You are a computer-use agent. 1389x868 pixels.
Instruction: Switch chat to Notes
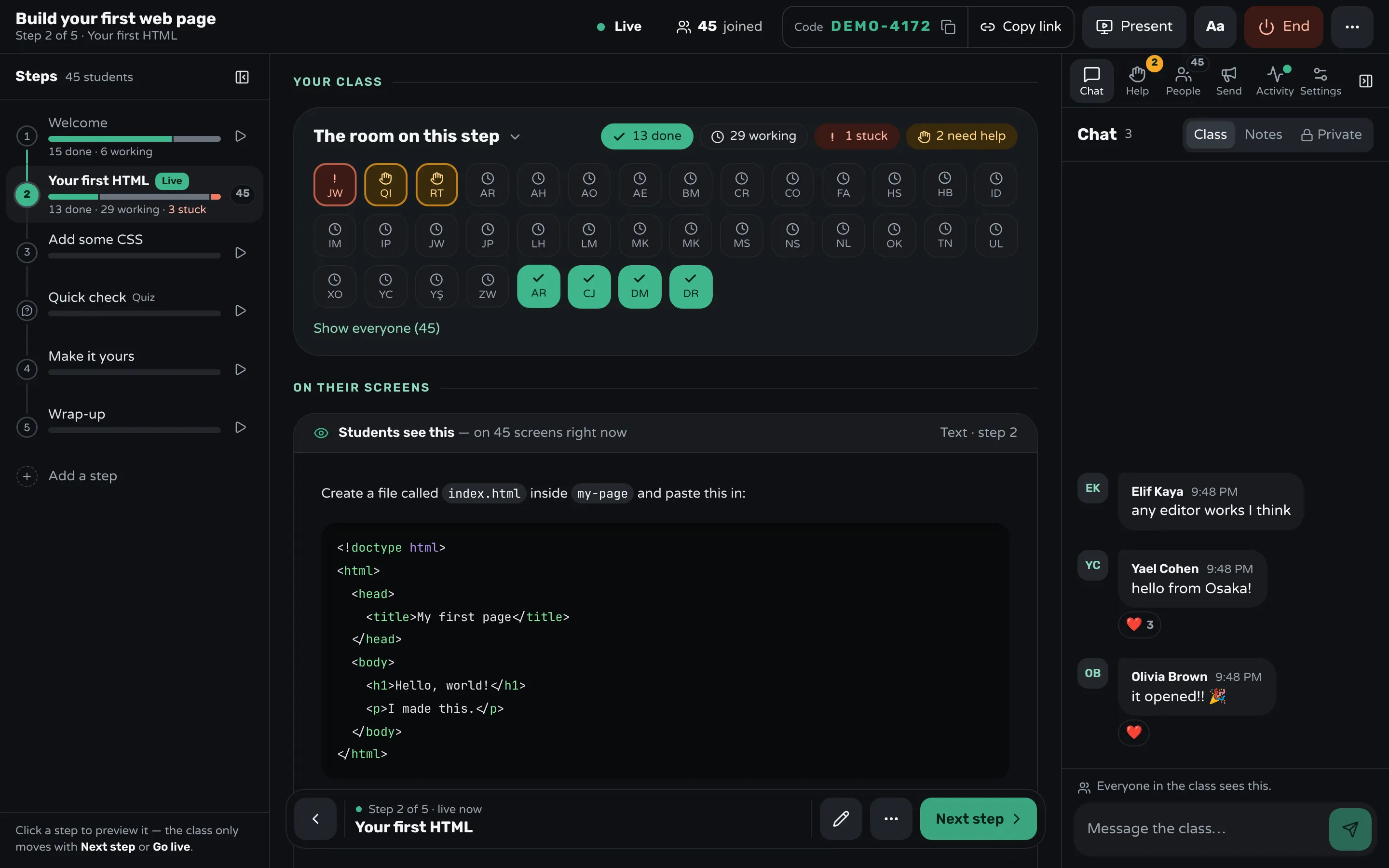click(1263, 135)
